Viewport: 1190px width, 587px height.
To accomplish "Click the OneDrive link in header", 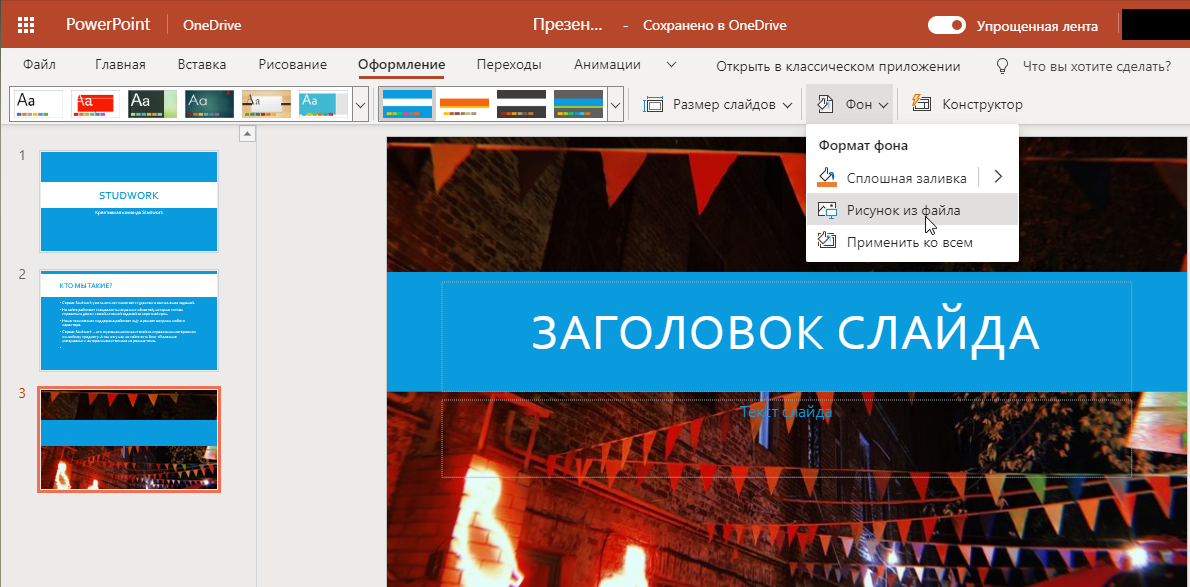I will pos(212,26).
